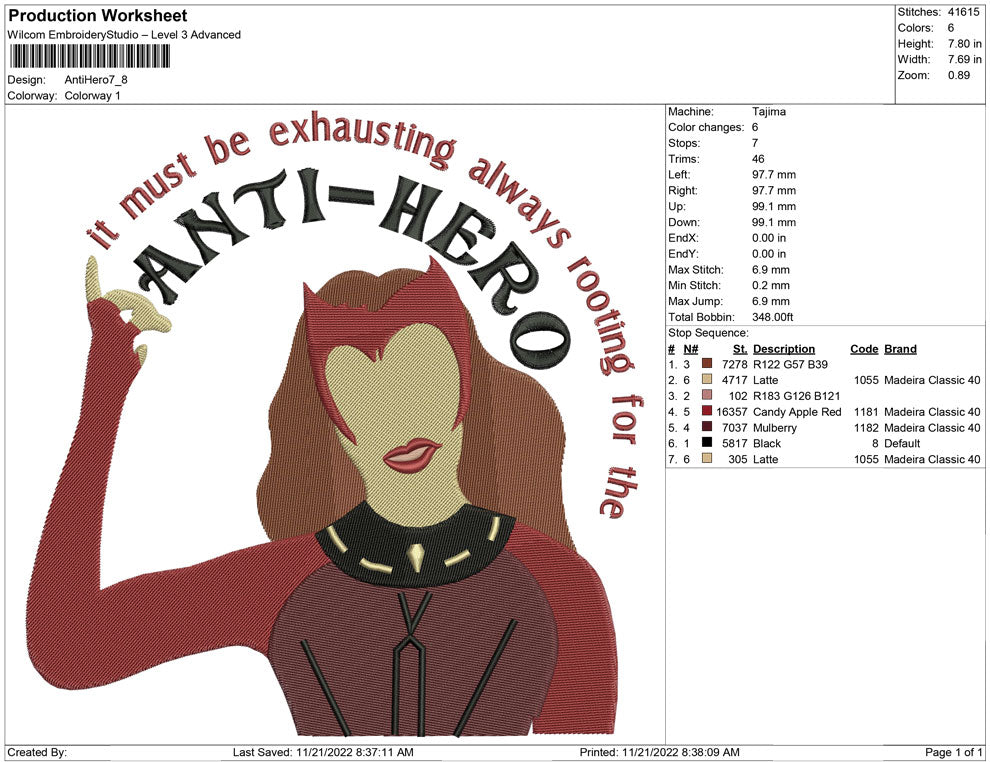Click the barcode under the worksheet title
The width and height of the screenshot is (990, 762).
pos(89,57)
